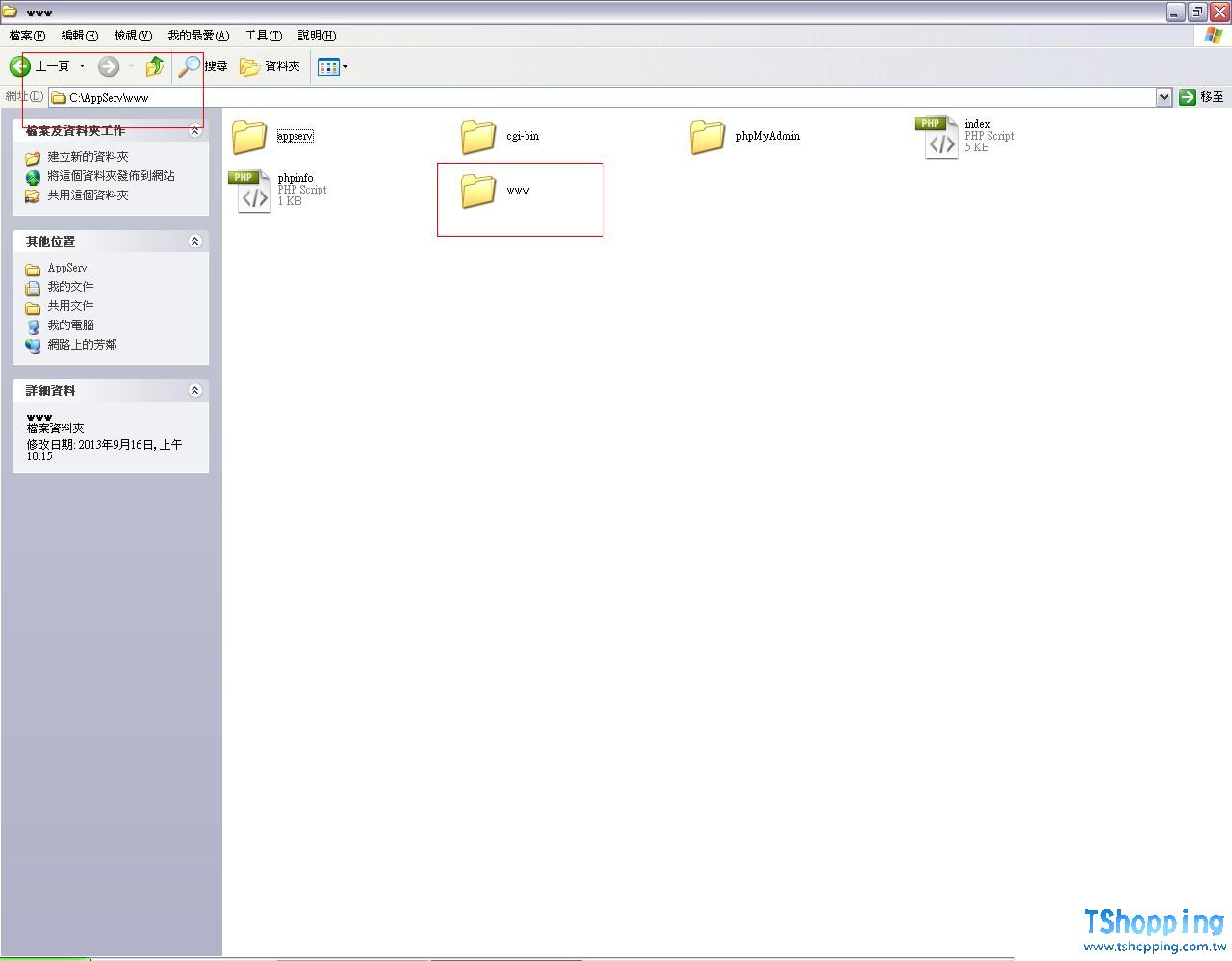Screen dimensions: 1232x961
Task: Open the Views dropdown button
Action: (333, 66)
